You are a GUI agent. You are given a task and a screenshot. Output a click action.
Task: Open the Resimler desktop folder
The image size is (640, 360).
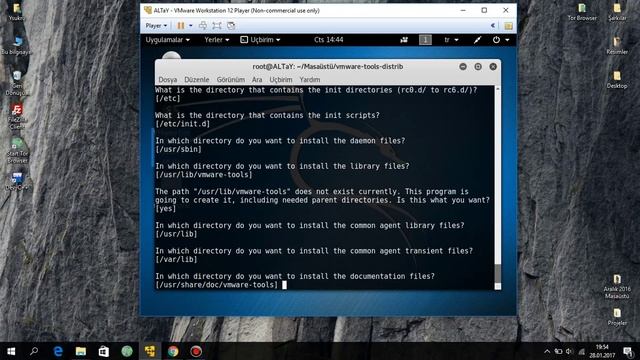[617, 46]
